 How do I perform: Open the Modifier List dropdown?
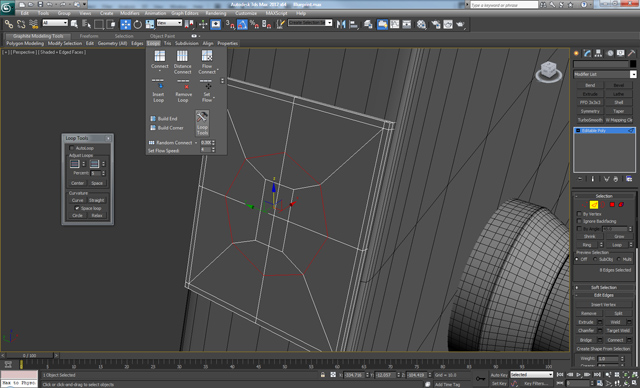pos(604,74)
